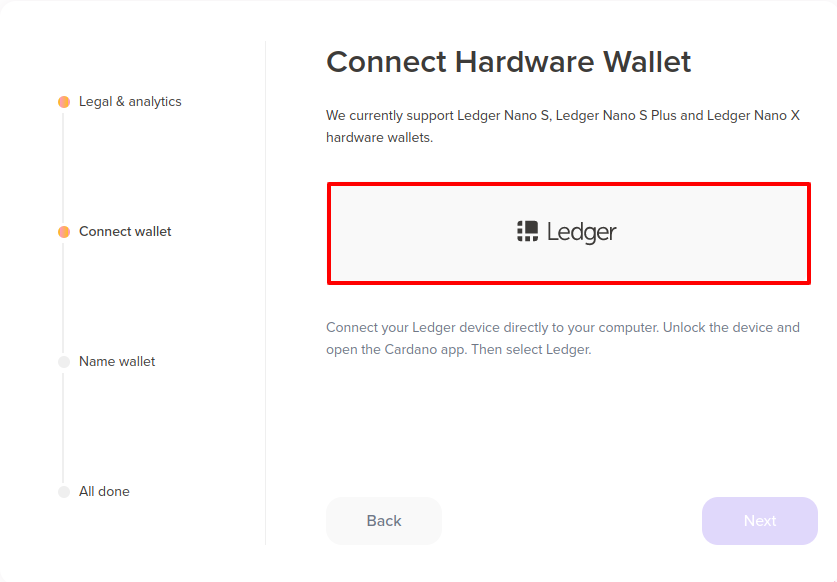Click progress line between Legal and Connect wallet
This screenshot has height=582, width=837.
(x=63, y=167)
